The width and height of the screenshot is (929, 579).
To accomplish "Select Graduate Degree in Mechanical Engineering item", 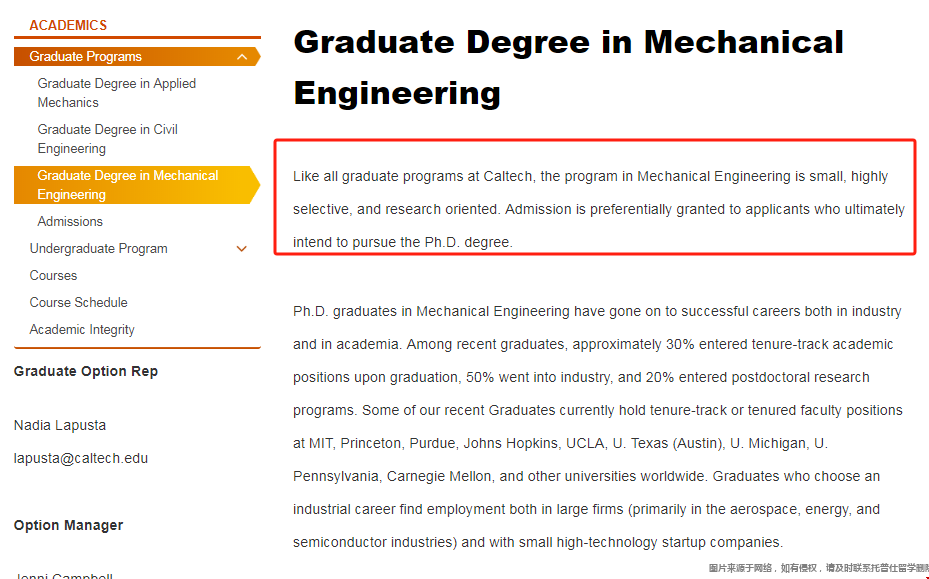I will tap(137, 185).
